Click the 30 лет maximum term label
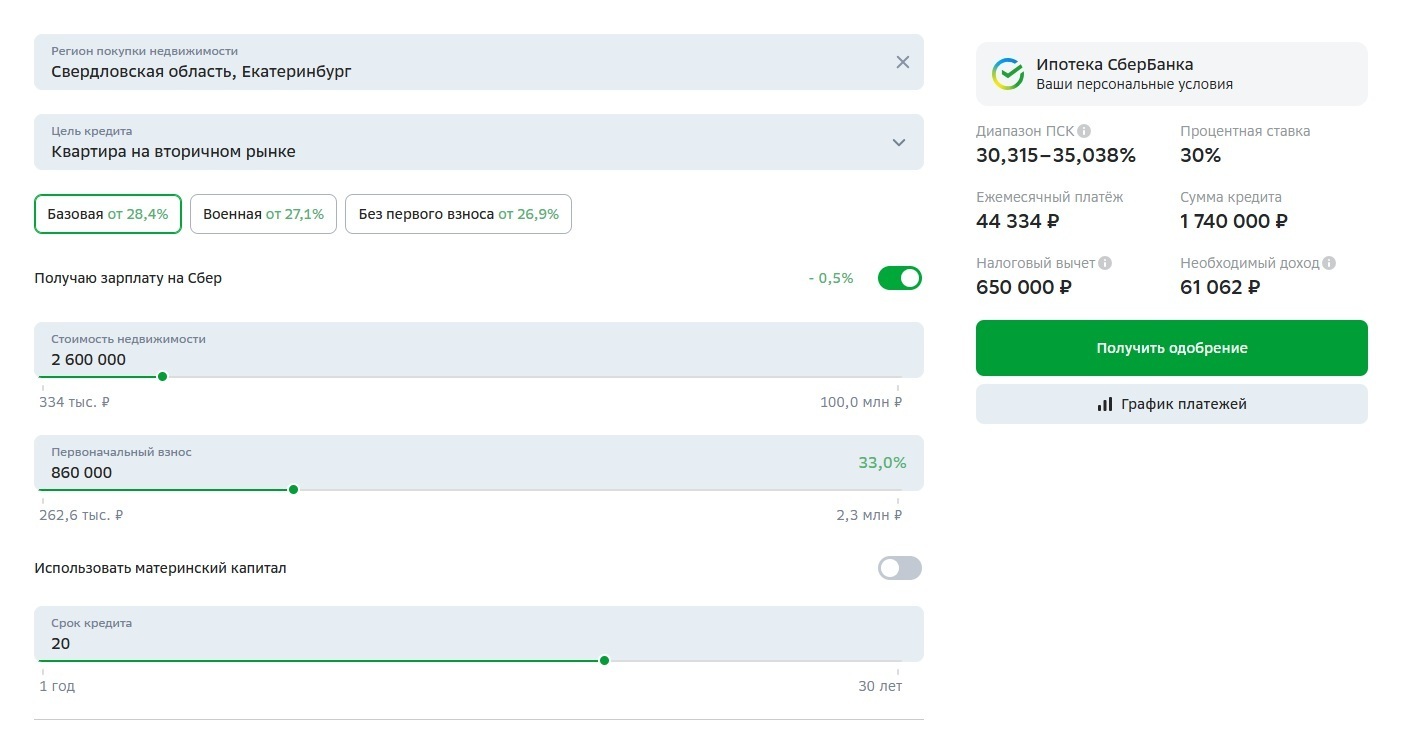The image size is (1408, 752). point(880,687)
